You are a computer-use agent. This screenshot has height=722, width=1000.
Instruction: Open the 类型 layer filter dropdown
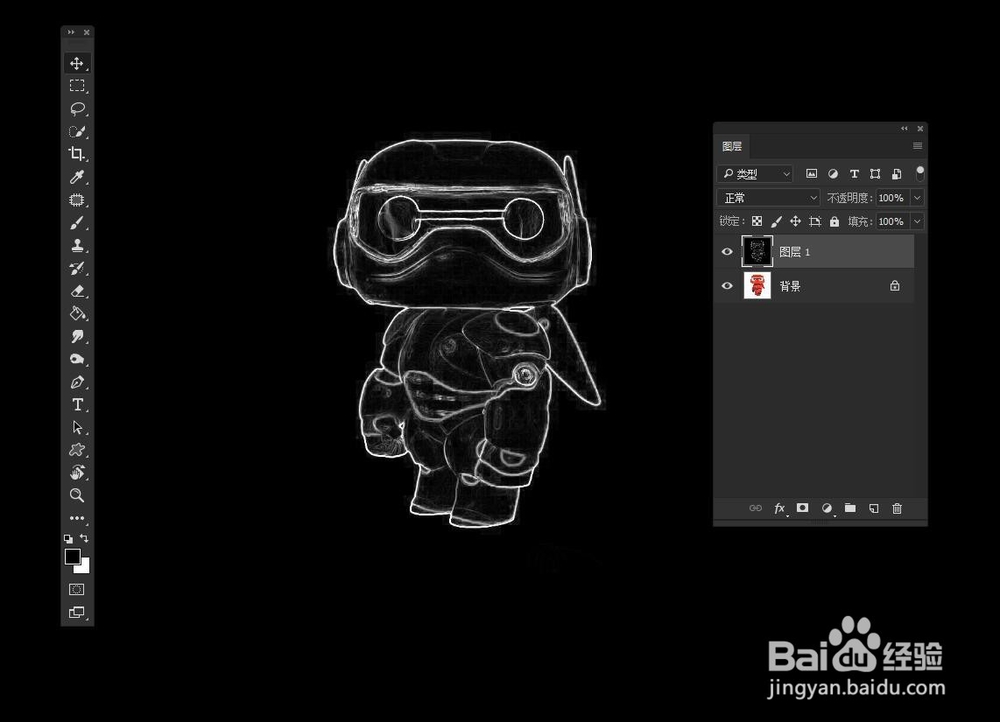tap(755, 173)
